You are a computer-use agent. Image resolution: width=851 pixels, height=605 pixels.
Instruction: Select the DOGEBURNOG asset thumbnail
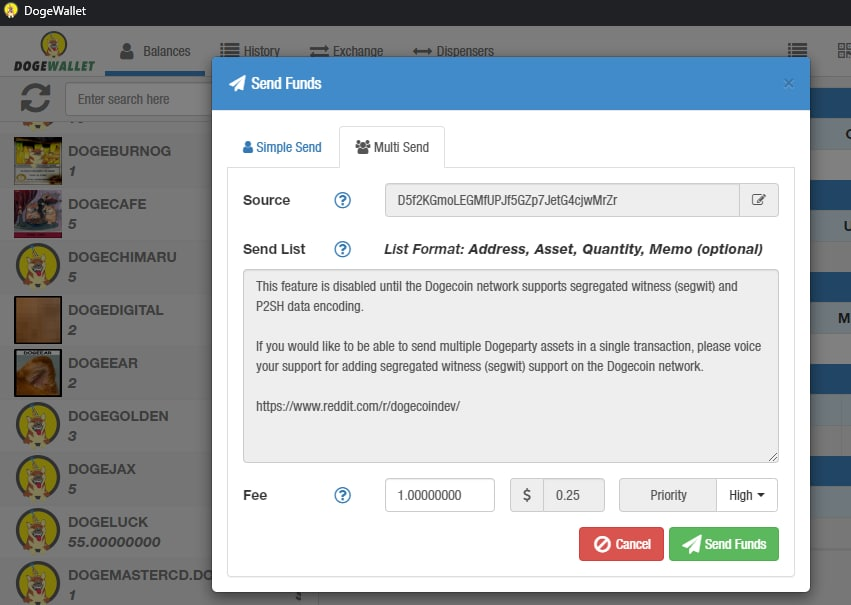(x=38, y=161)
